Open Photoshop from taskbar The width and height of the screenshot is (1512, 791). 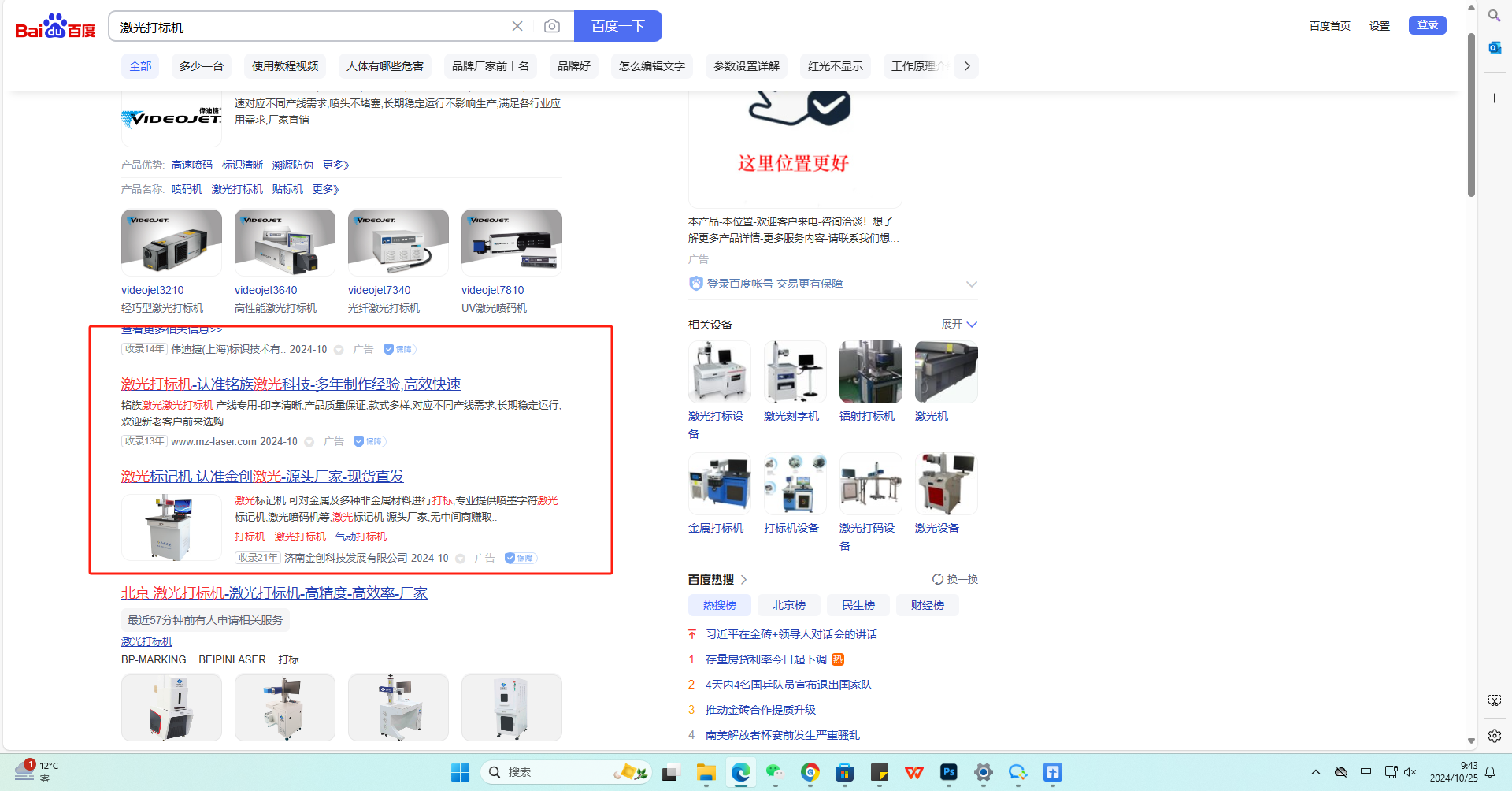[x=949, y=772]
